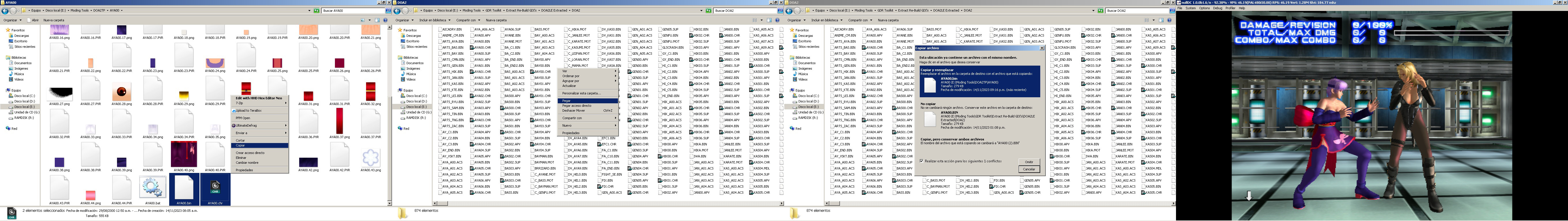
Task: Open nullDC Profiler menu
Action: click(1230, 8)
